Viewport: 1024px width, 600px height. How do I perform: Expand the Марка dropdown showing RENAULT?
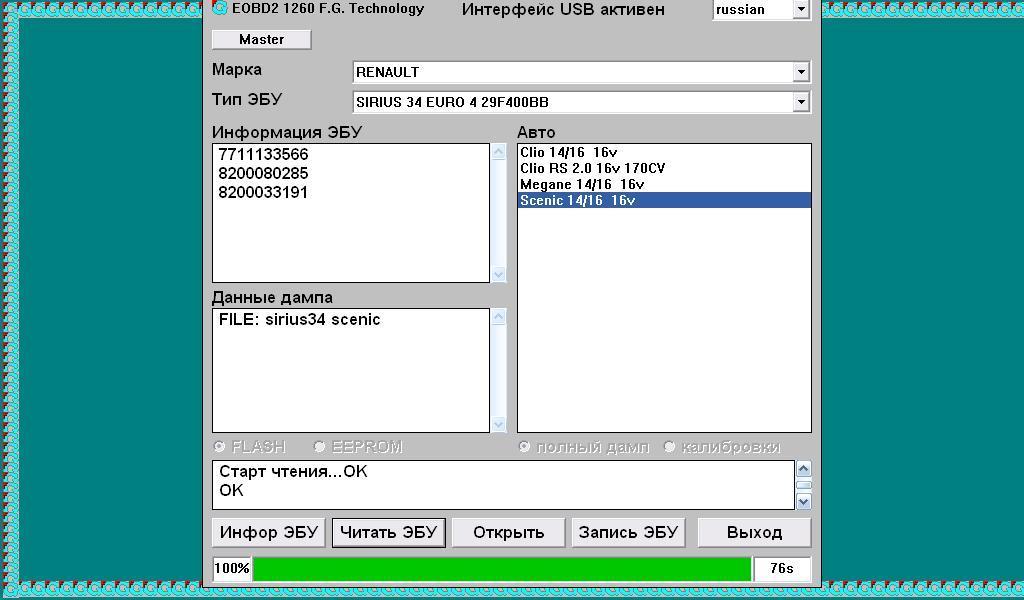click(801, 72)
